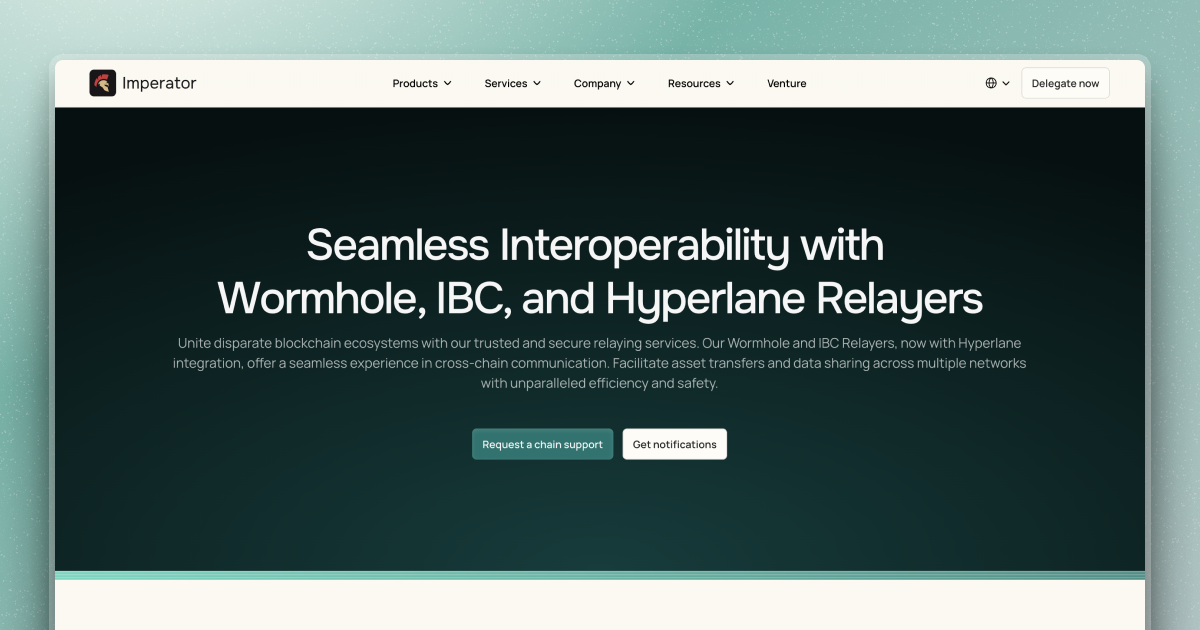
Task: Click Request a chain support button
Action: pyautogui.click(x=542, y=444)
